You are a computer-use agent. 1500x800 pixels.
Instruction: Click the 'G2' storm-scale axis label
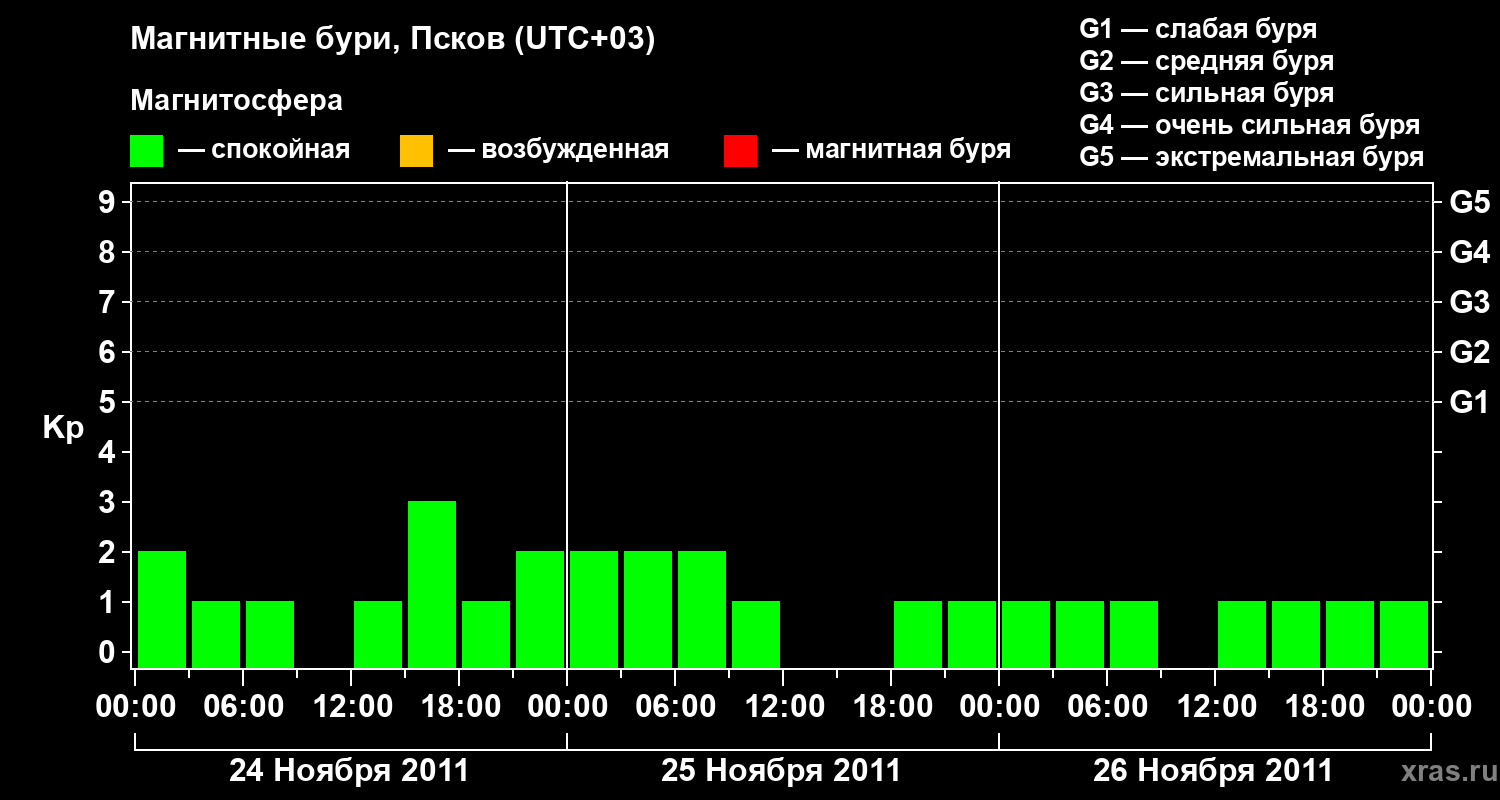coord(1469,352)
